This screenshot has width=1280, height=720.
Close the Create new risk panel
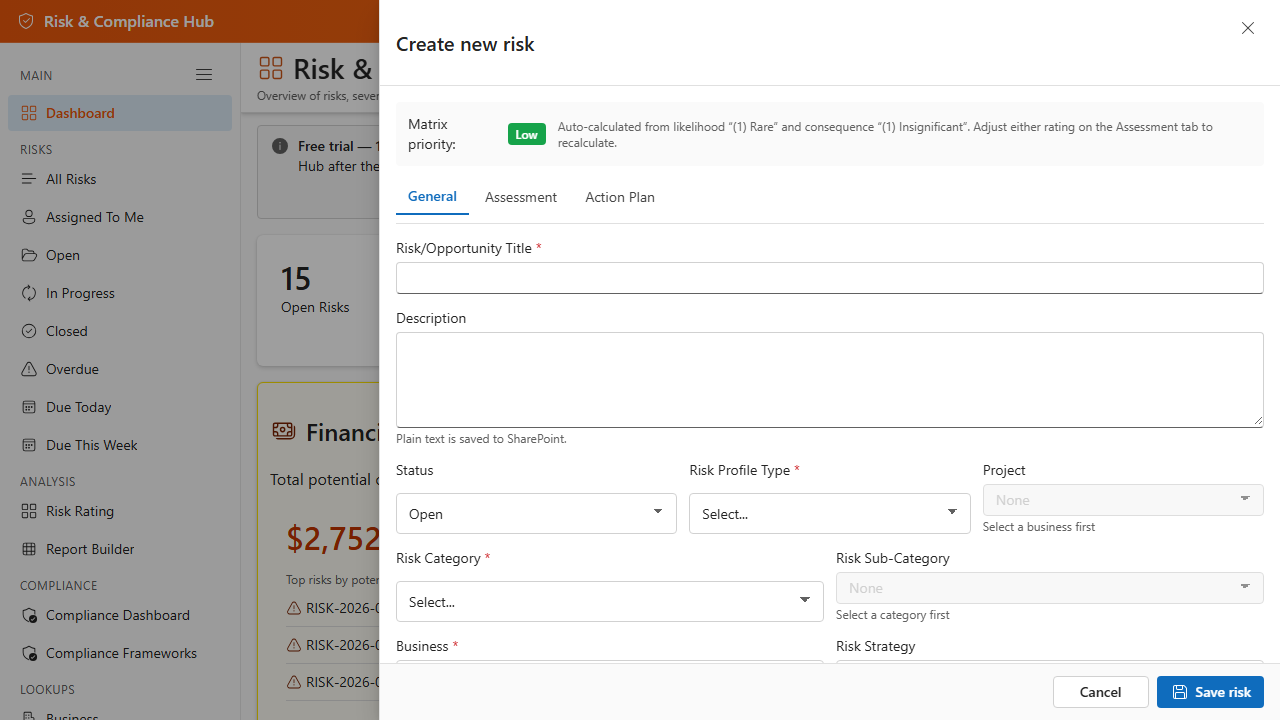1248,28
